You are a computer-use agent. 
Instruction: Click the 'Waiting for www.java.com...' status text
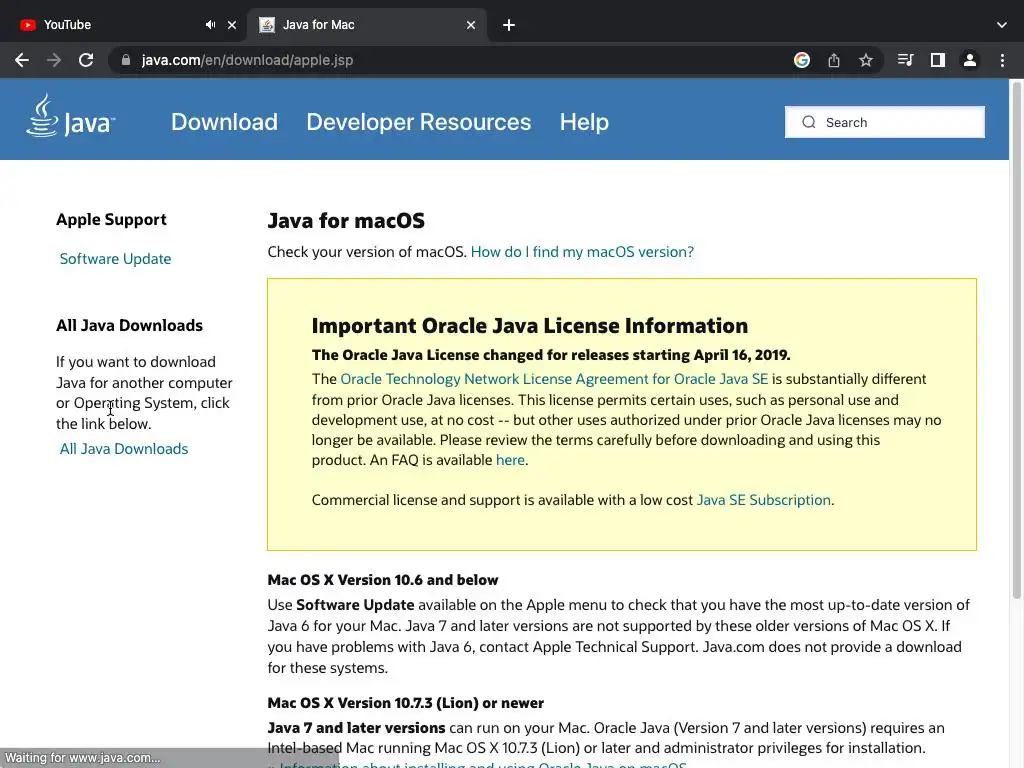82,758
